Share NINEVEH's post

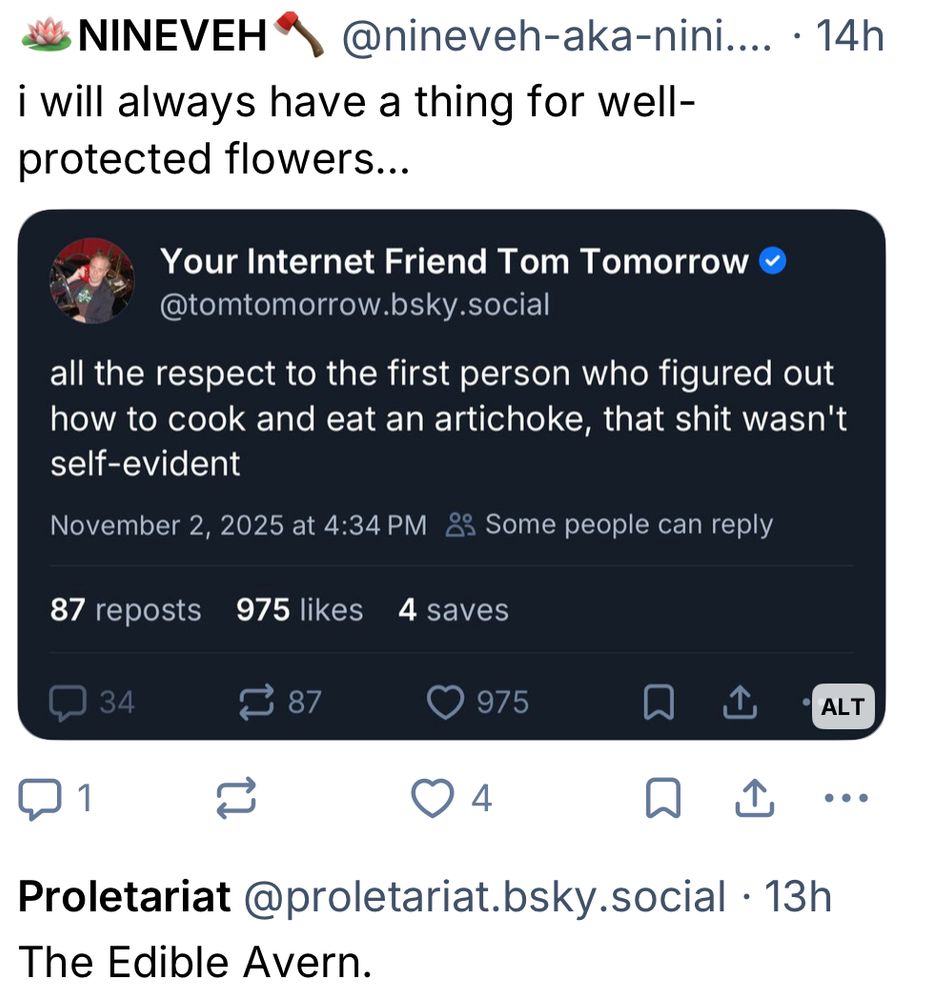coord(755,798)
